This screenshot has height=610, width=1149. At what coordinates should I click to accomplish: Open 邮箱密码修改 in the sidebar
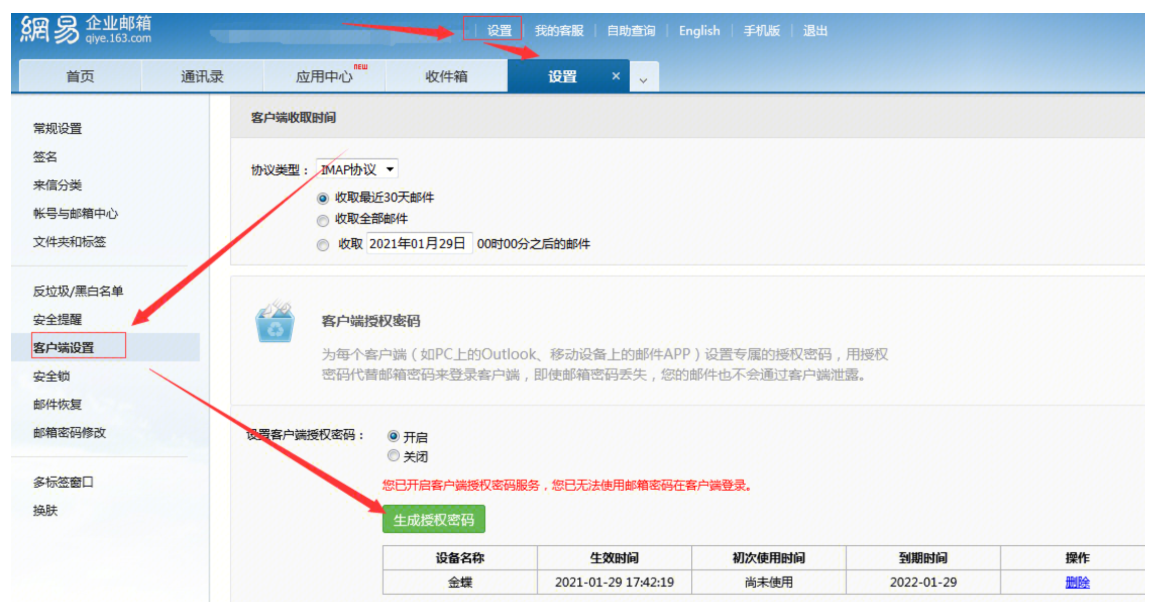(70, 433)
